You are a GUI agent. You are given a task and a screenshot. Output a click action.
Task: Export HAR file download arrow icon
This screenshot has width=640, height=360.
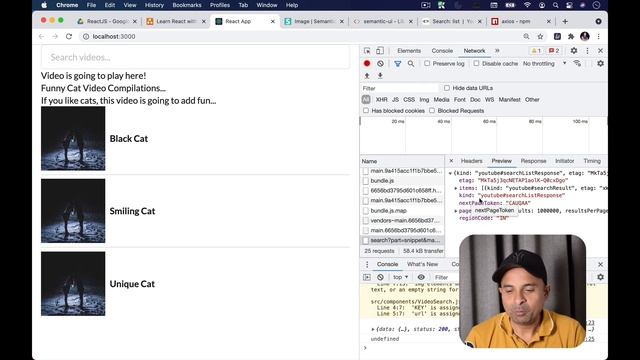pos(380,76)
